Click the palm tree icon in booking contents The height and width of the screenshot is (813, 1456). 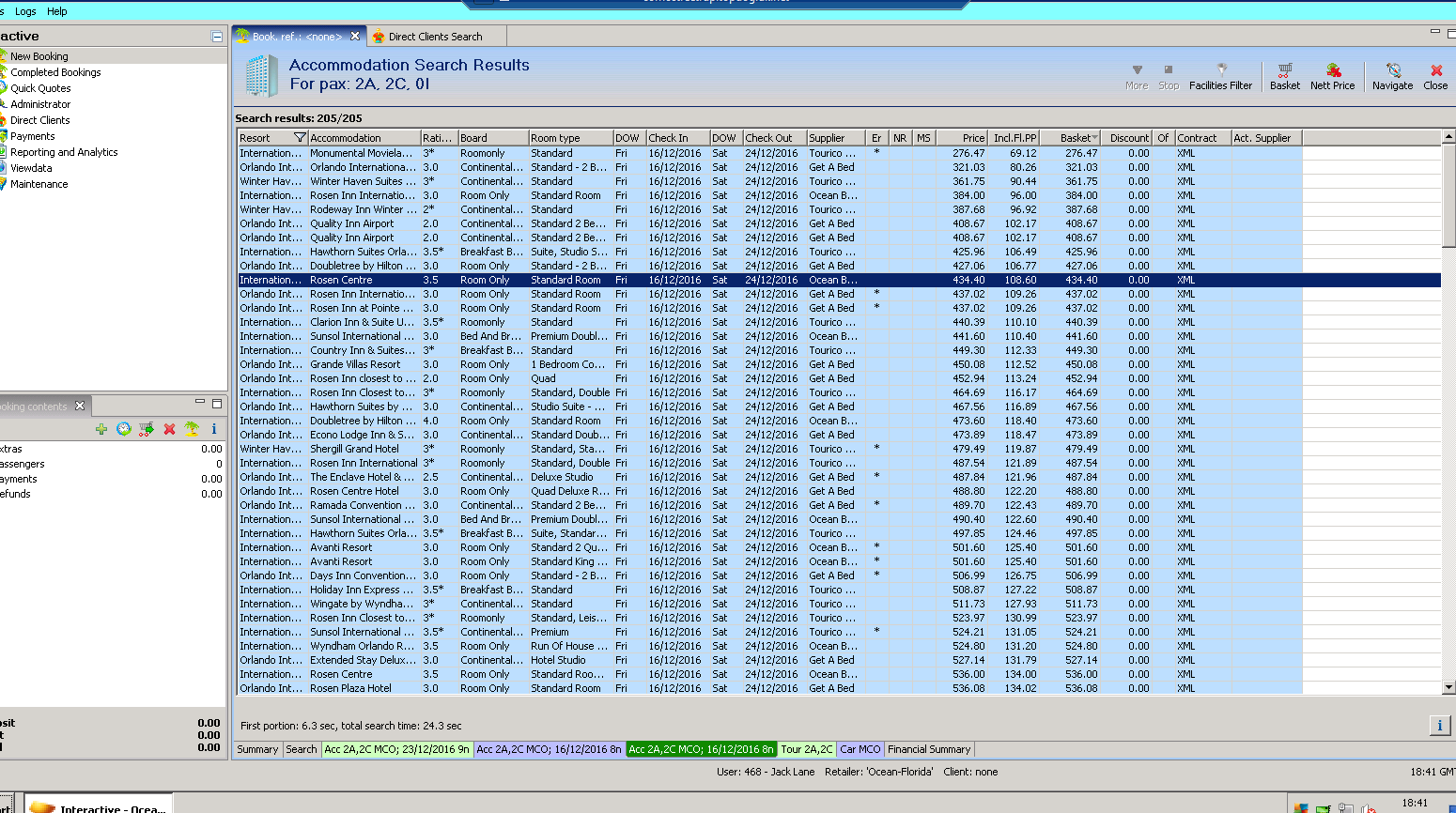(x=192, y=429)
